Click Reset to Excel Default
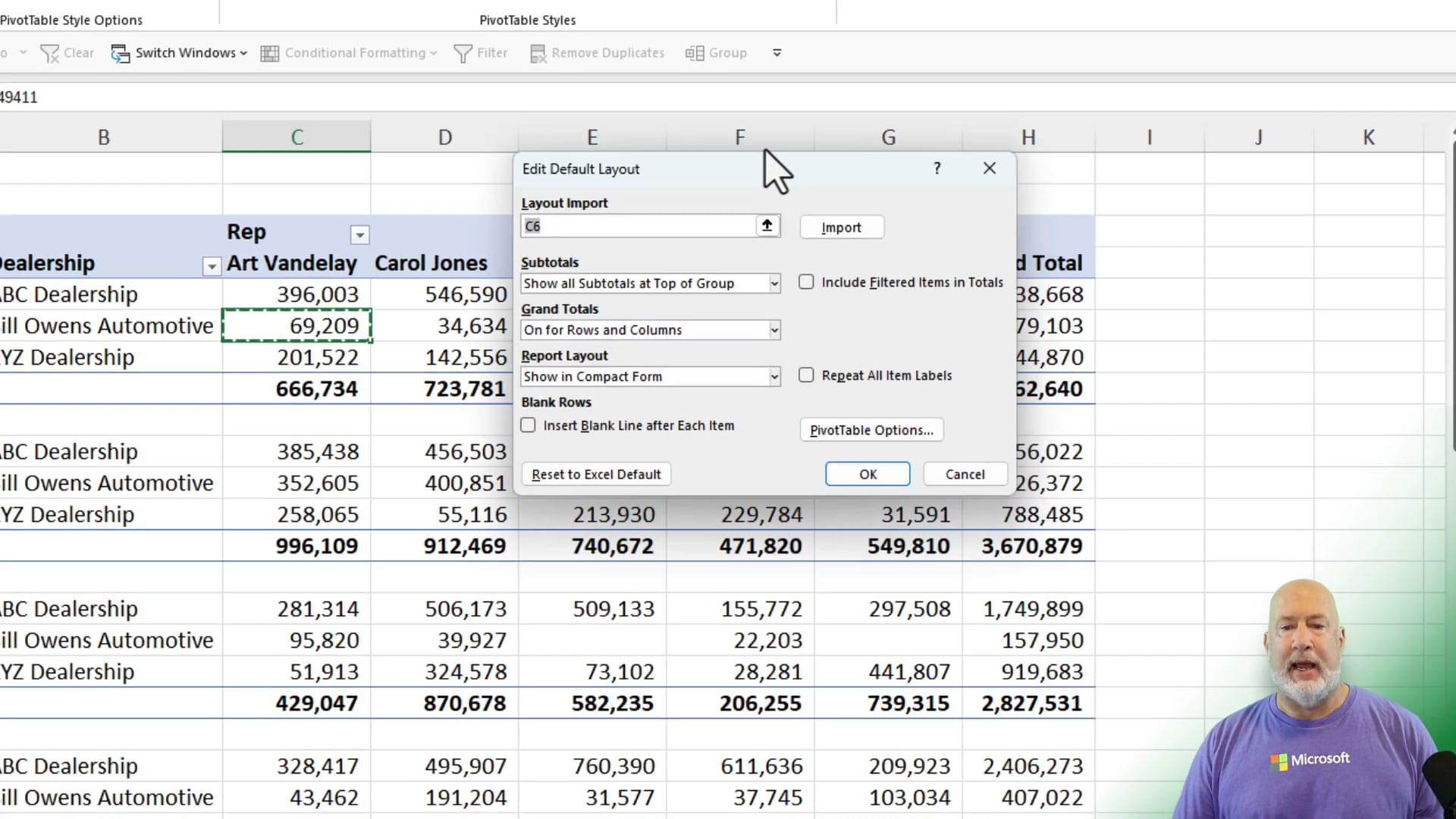 596,474
